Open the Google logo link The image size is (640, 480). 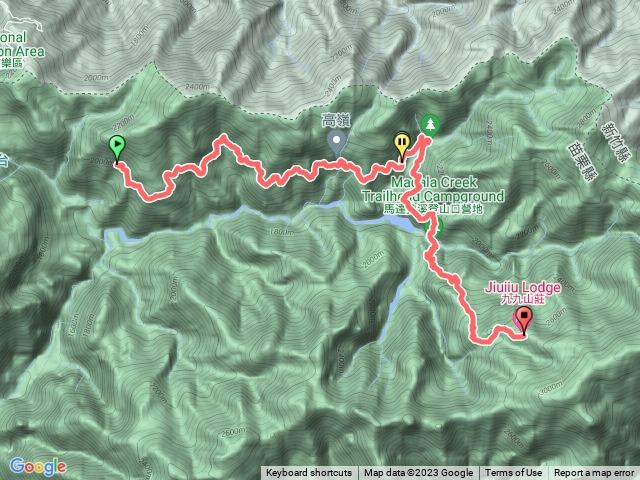(x=38, y=466)
